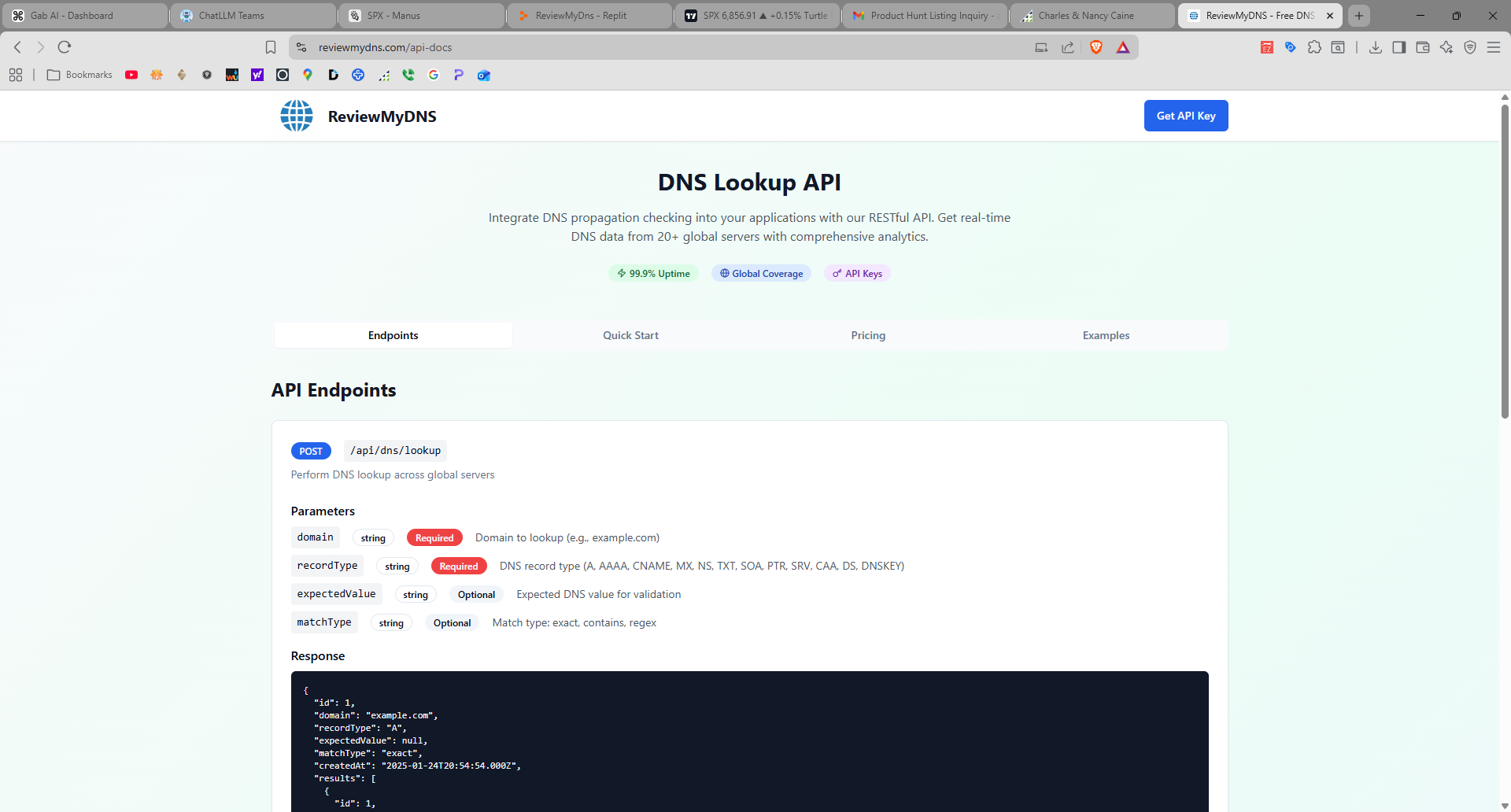
Task: Toggle the browser side panel
Action: click(1399, 47)
